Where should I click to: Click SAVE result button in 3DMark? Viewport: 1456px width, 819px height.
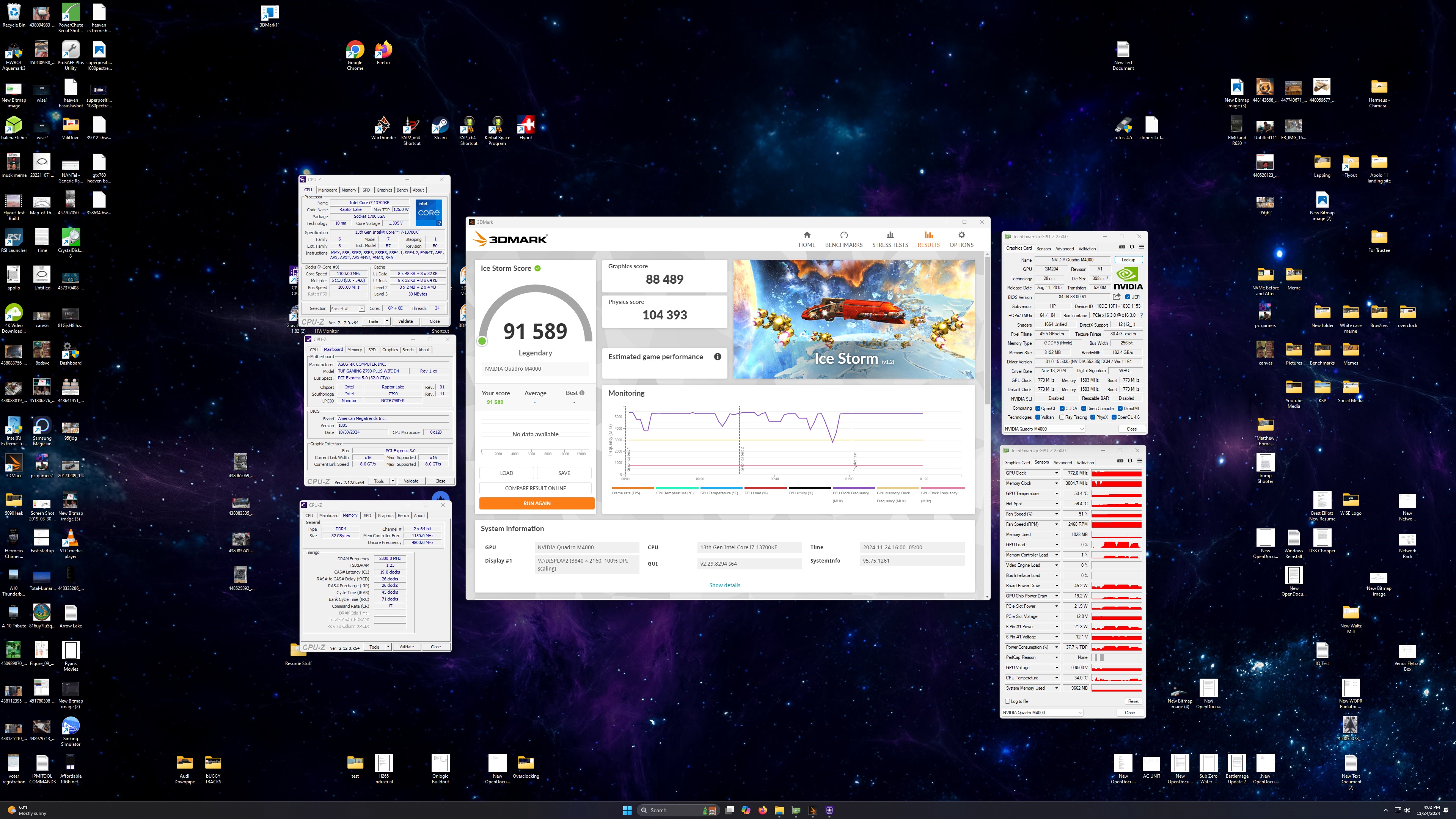[564, 473]
